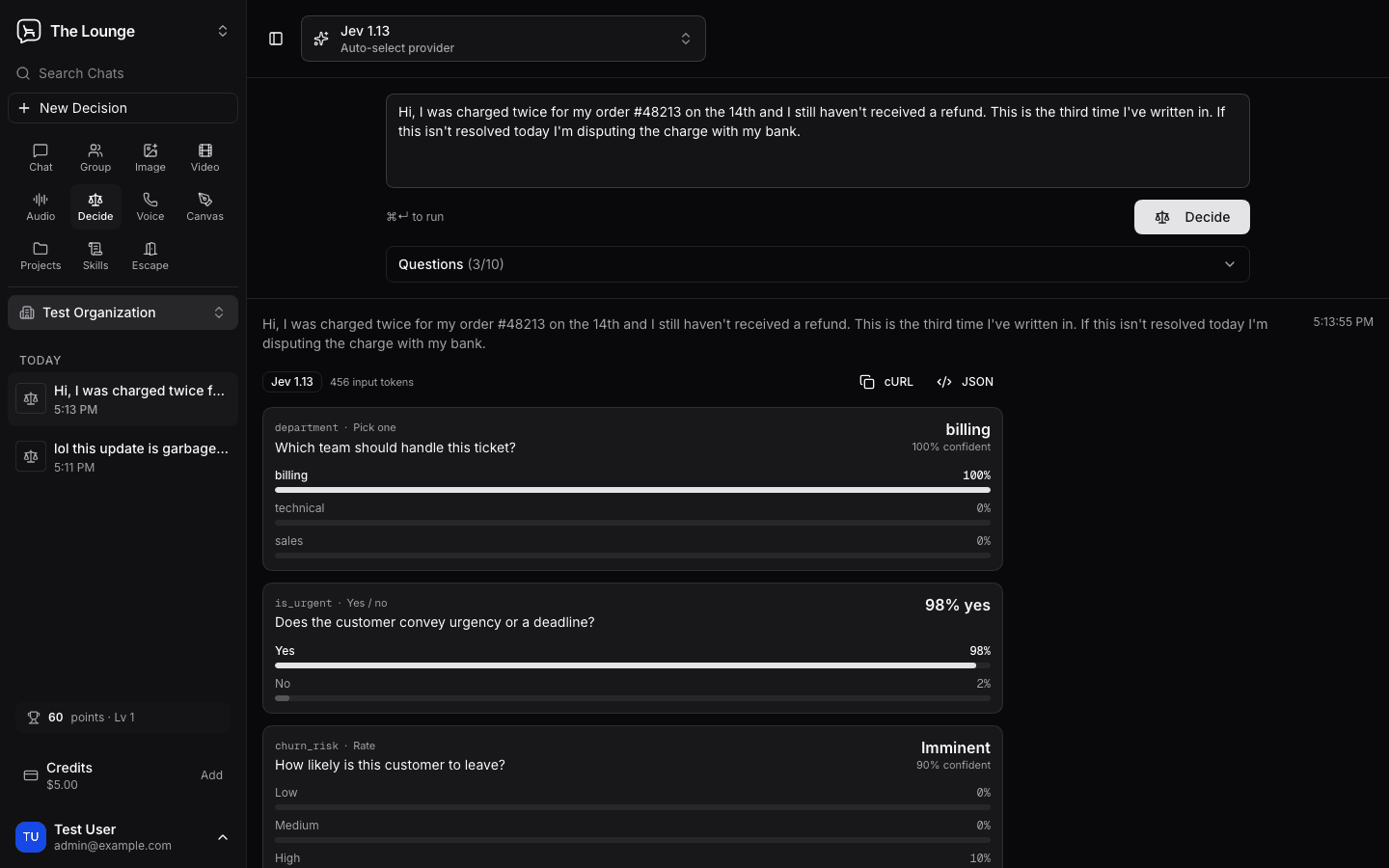
Task: Select the 'sales' option row label
Action: [x=288, y=541]
